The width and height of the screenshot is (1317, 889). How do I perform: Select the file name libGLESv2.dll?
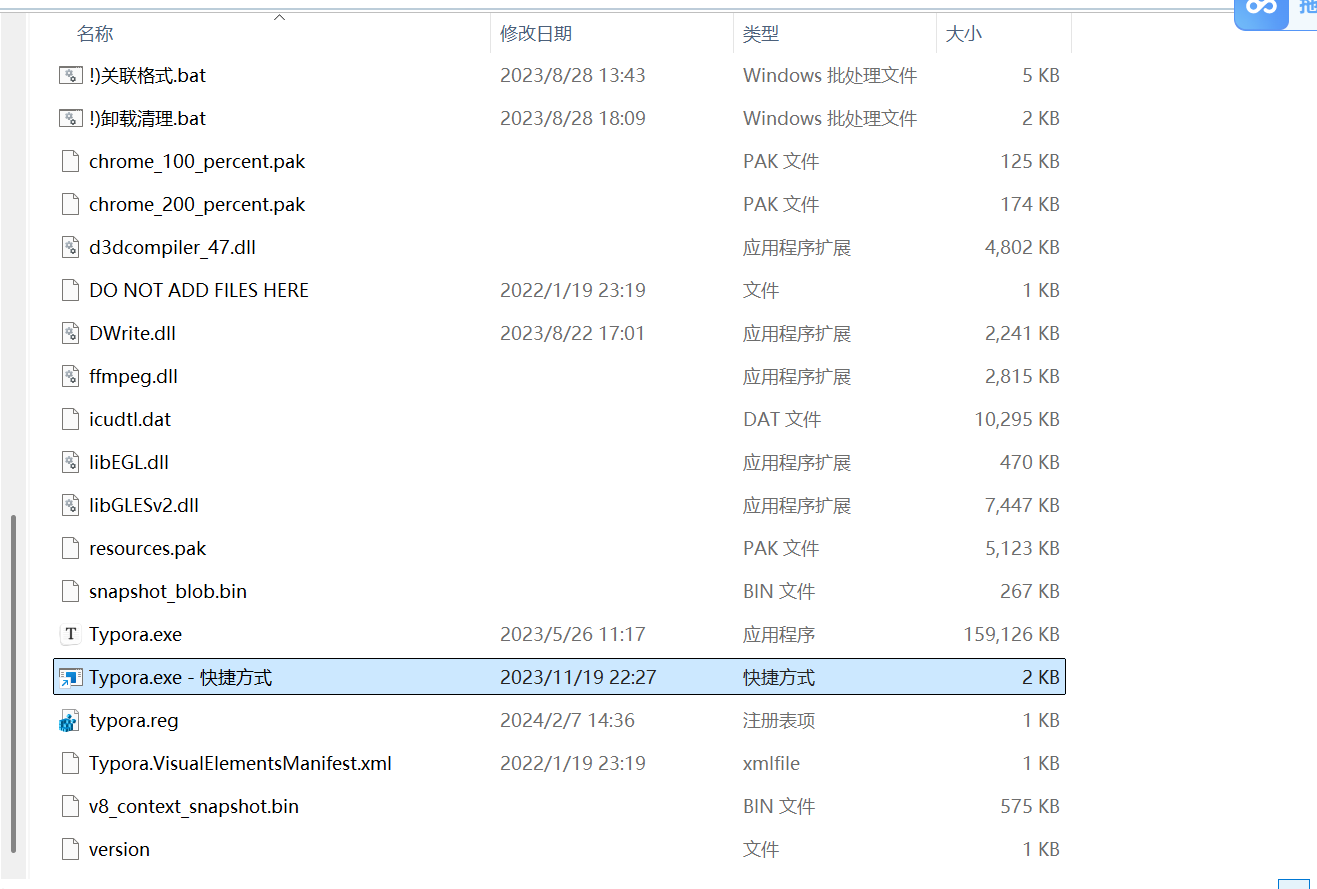click(144, 505)
